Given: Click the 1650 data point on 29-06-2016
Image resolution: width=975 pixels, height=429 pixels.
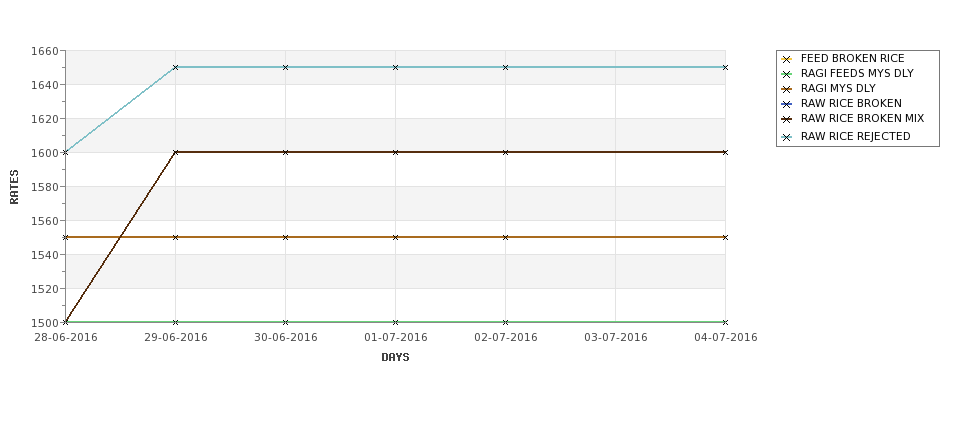Looking at the screenshot, I should (175, 67).
